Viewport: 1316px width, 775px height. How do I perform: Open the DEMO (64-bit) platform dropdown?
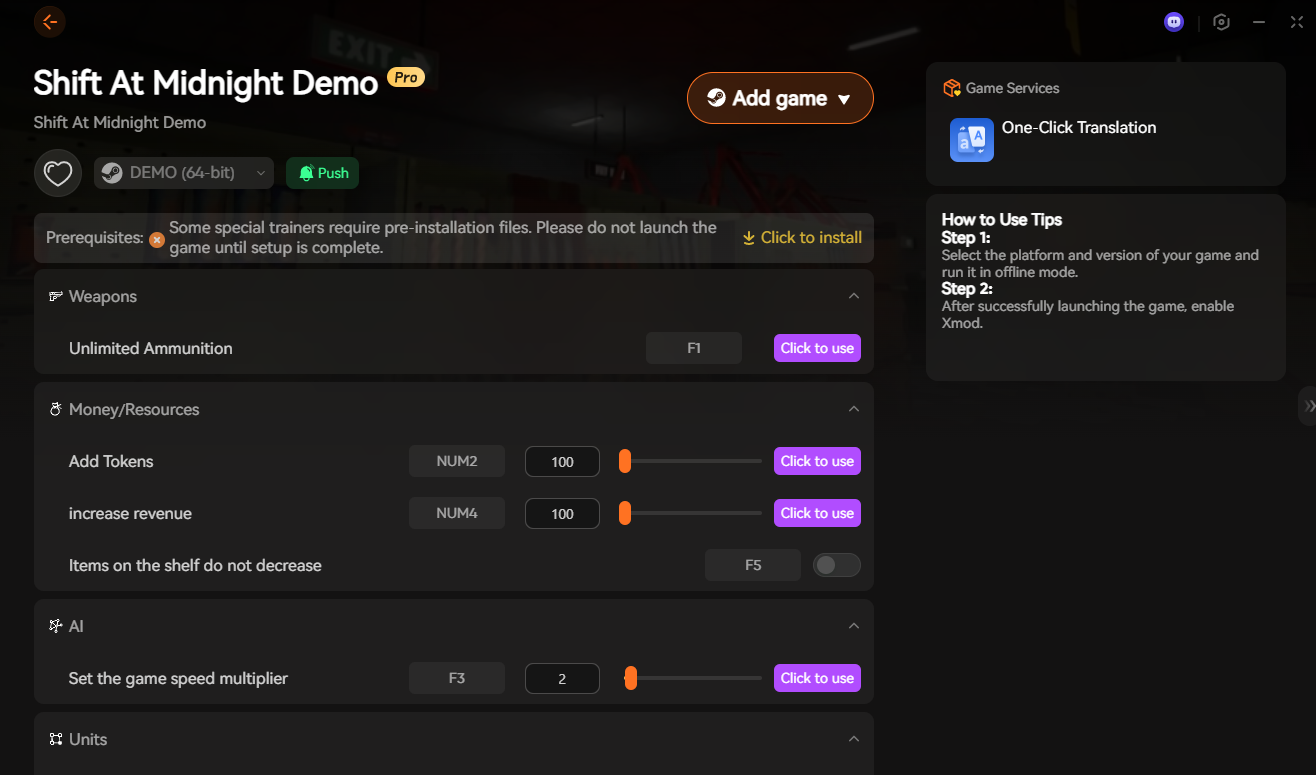185,173
